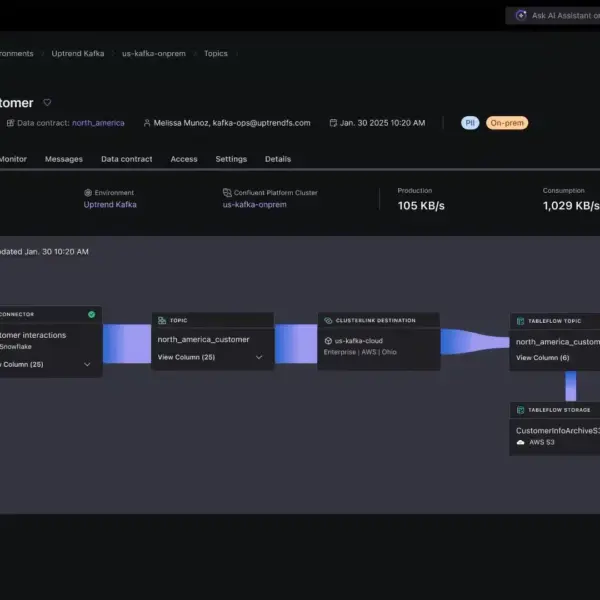Viewport: 600px width, 600px height.
Task: Click the Snowflake connector label
Action: pos(16,347)
